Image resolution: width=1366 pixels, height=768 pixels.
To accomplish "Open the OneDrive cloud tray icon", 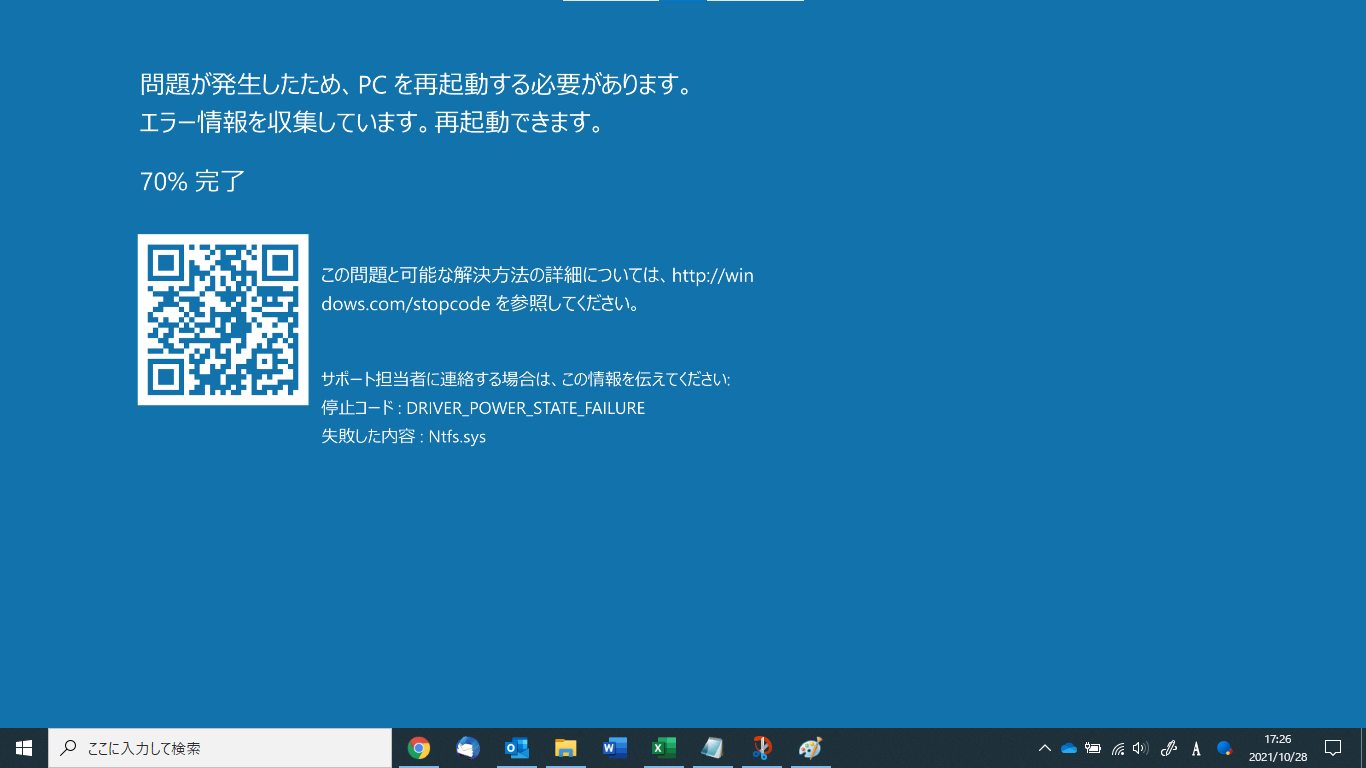I will tap(1069, 748).
